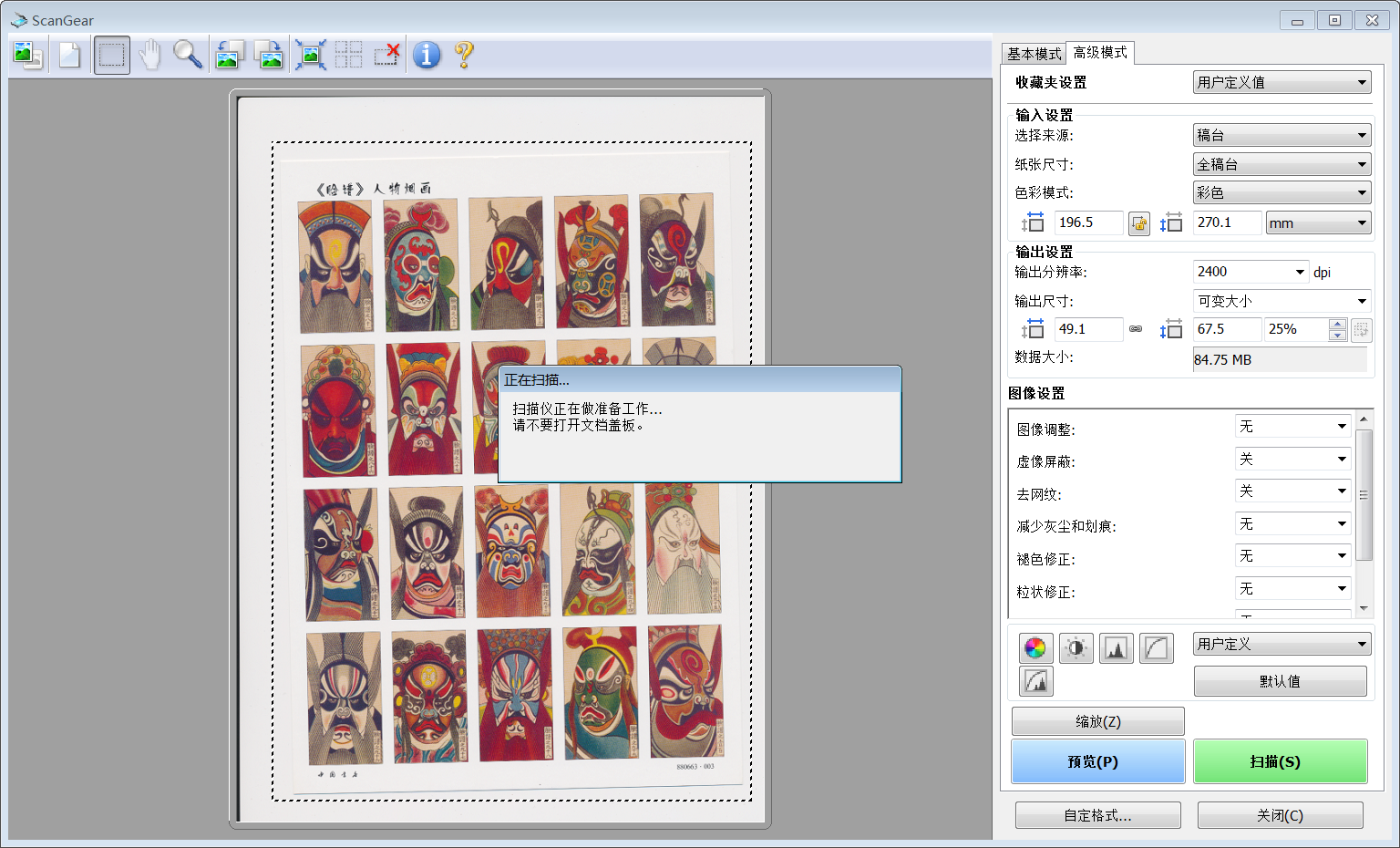This screenshot has width=1400, height=848.
Task: Decrease scale percentage with down arrow
Action: (1337, 336)
